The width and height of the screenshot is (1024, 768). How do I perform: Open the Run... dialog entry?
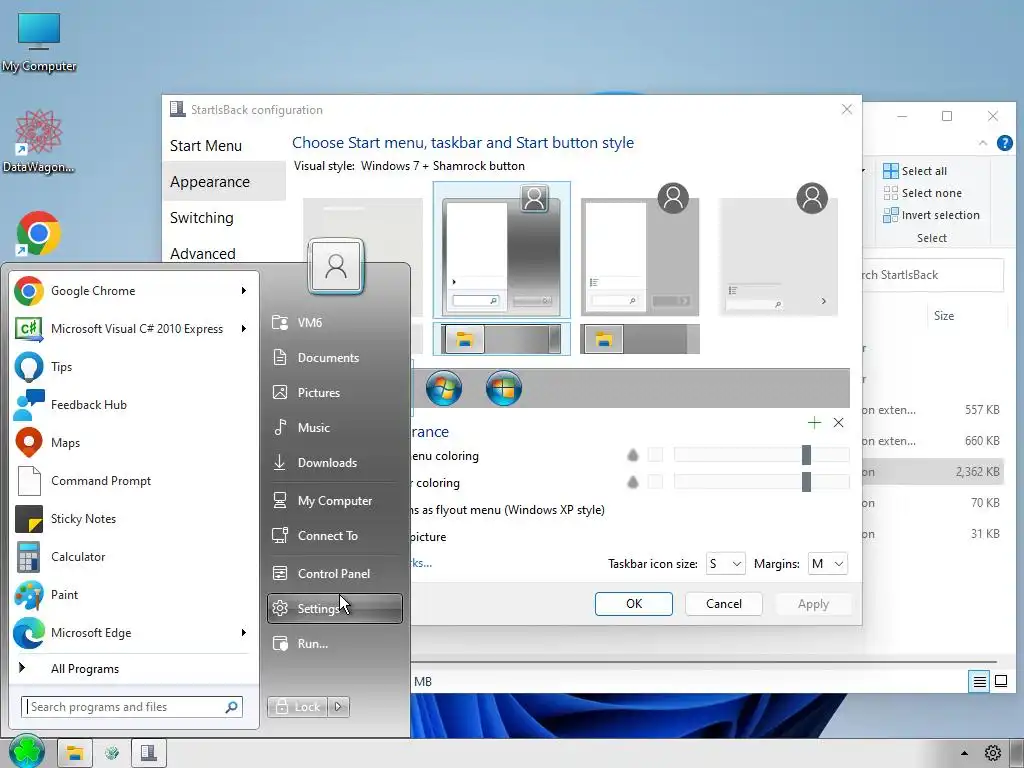point(334,643)
